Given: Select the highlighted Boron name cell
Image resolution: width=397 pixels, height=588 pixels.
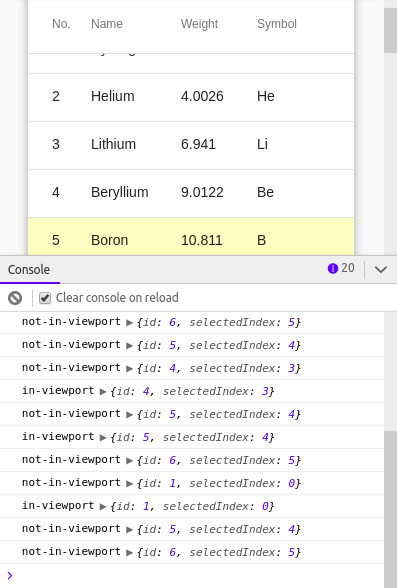Looking at the screenshot, I should click(109, 240).
